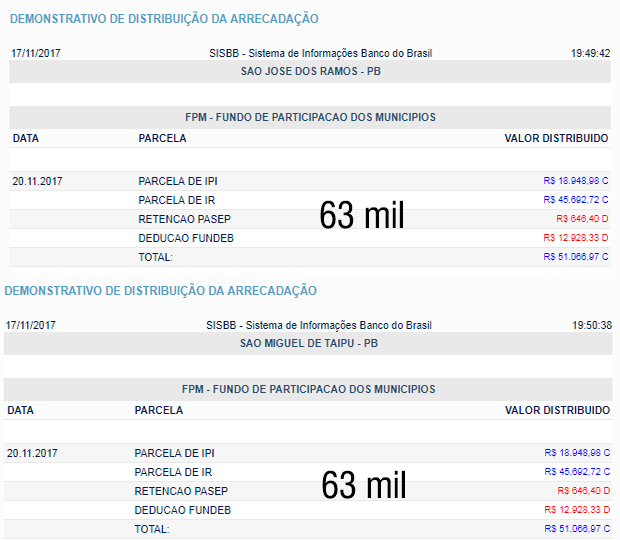This screenshot has width=620, height=540.
Task: Select the time stamp 19:49:42
Action: [x=590, y=53]
